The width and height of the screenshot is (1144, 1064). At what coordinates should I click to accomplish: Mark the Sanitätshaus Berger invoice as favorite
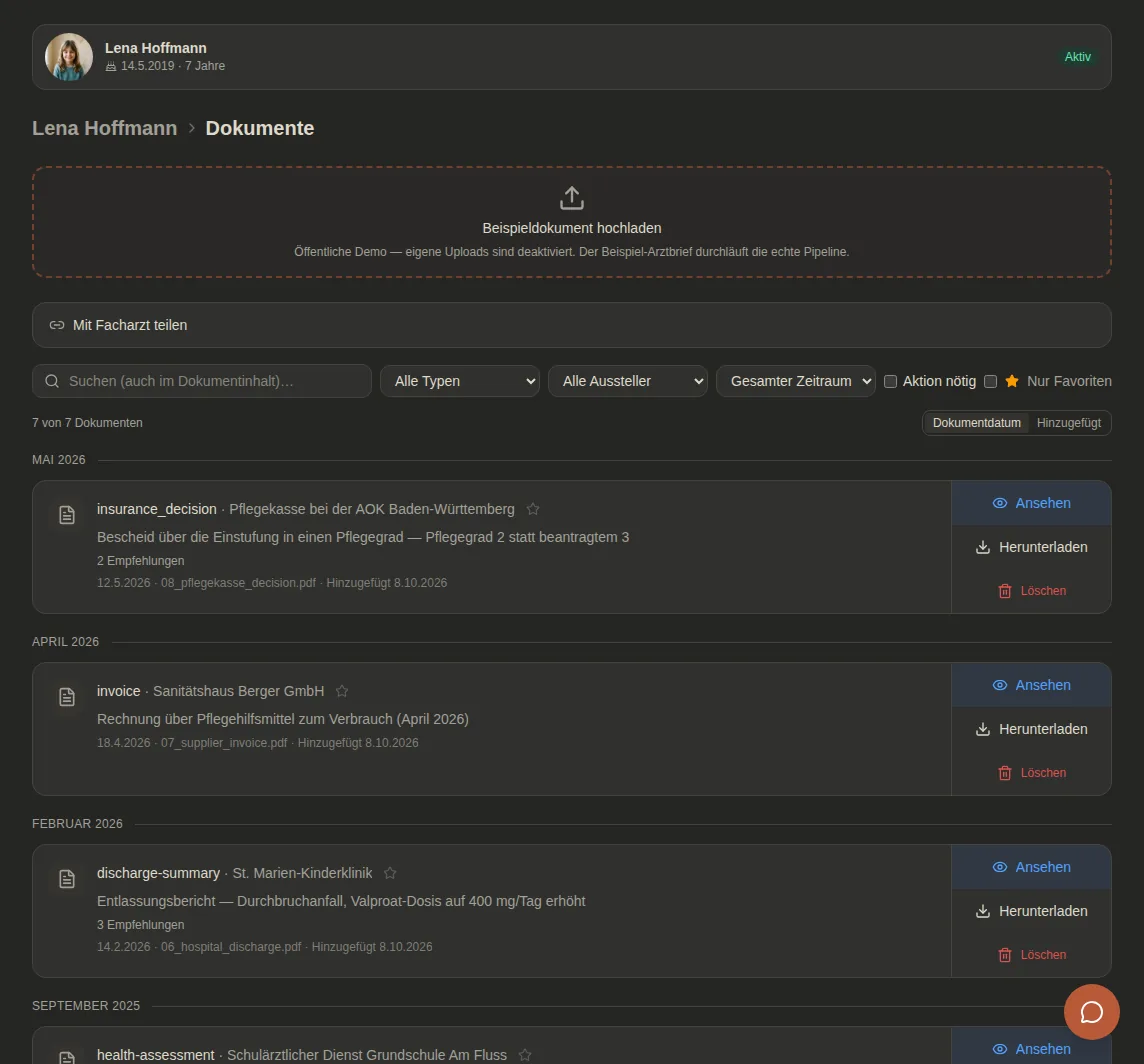tap(342, 691)
